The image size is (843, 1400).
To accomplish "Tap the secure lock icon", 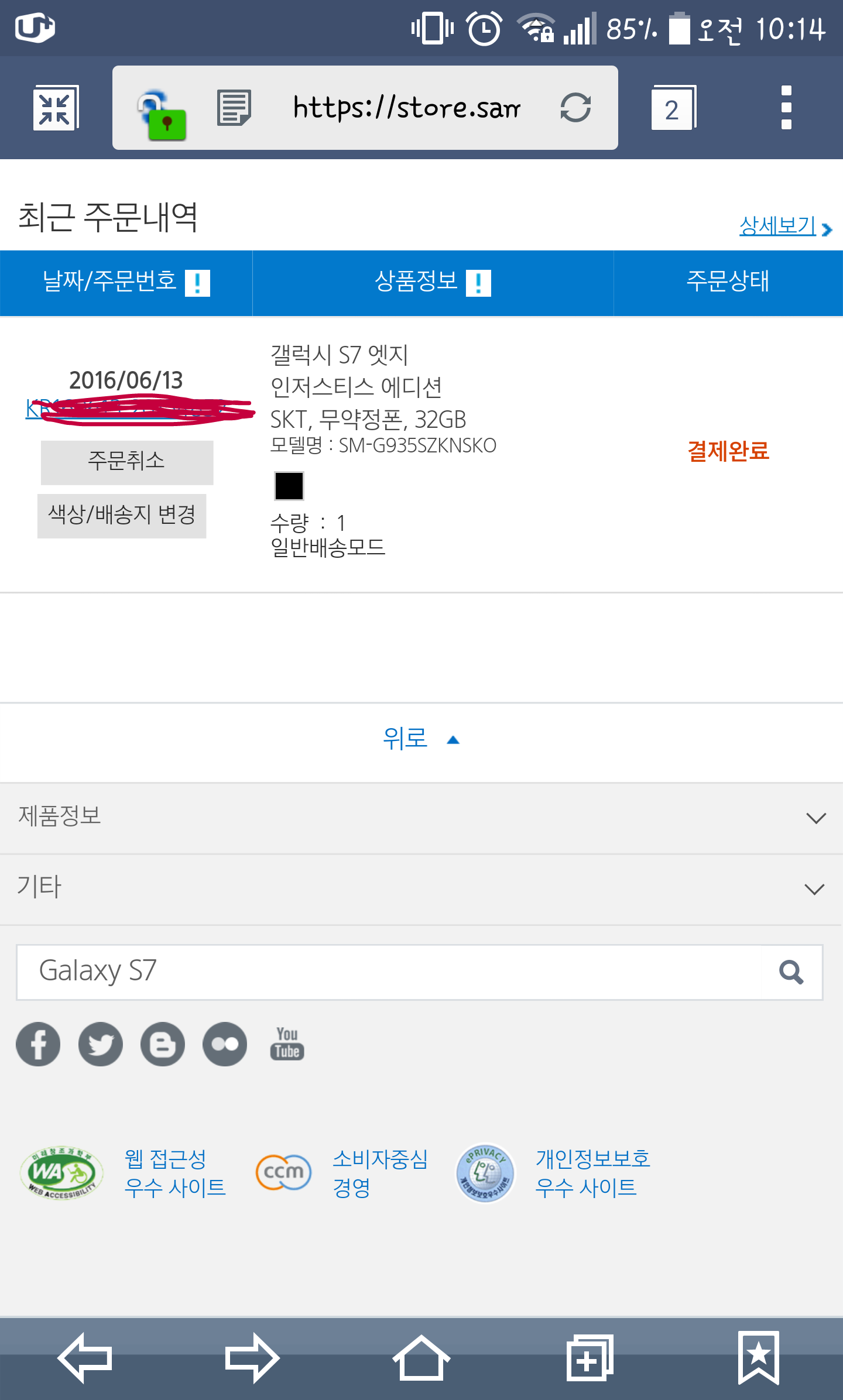I will tap(162, 115).
